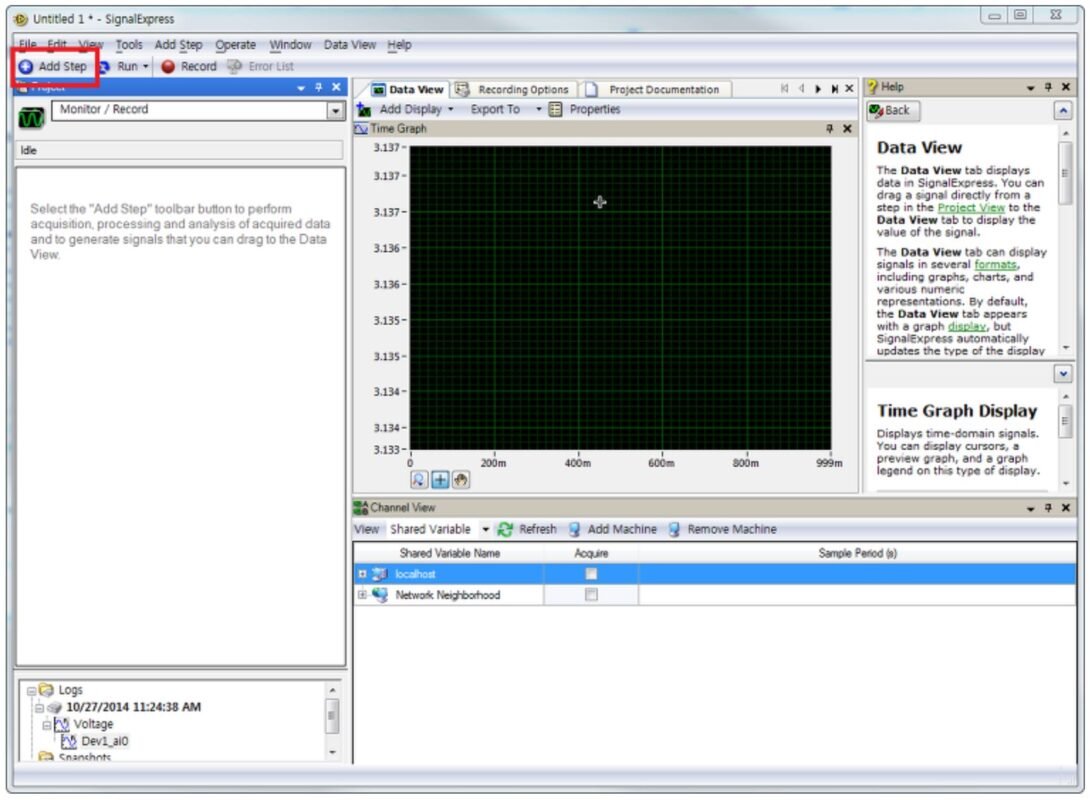
Task: Close the Time Graph display
Action: [847, 129]
